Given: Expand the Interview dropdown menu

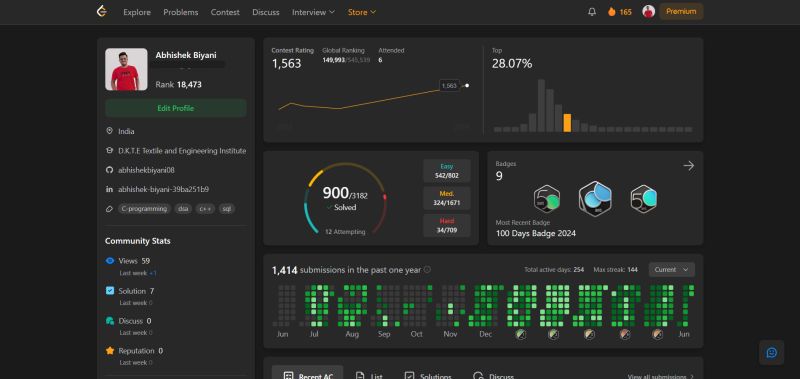Looking at the screenshot, I should point(313,12).
